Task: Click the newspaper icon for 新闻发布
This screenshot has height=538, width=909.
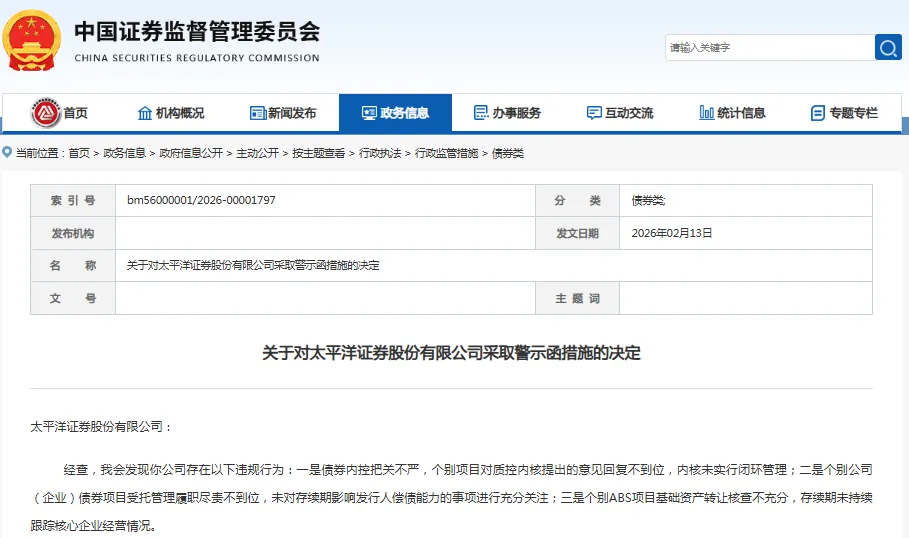Action: click(257, 113)
